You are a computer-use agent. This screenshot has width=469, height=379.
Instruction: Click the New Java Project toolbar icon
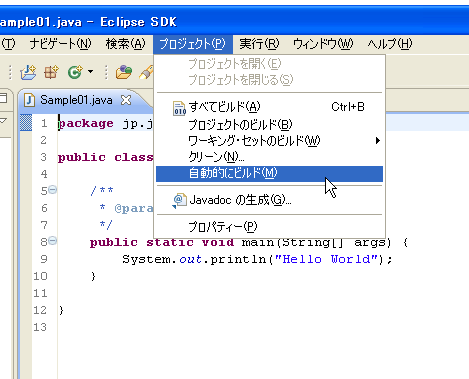point(28,72)
